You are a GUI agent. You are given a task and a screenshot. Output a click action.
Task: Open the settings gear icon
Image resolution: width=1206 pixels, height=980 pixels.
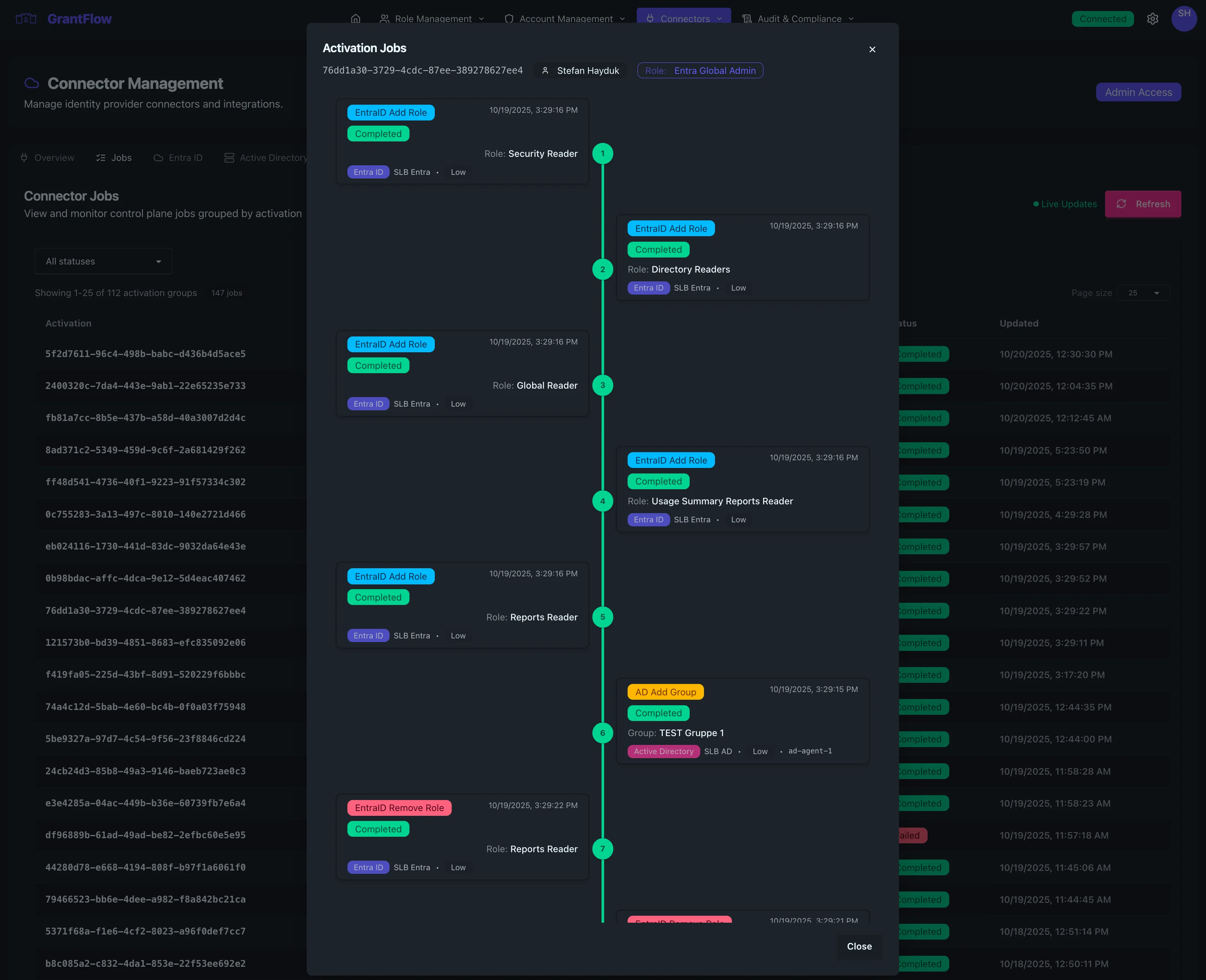coord(1152,19)
